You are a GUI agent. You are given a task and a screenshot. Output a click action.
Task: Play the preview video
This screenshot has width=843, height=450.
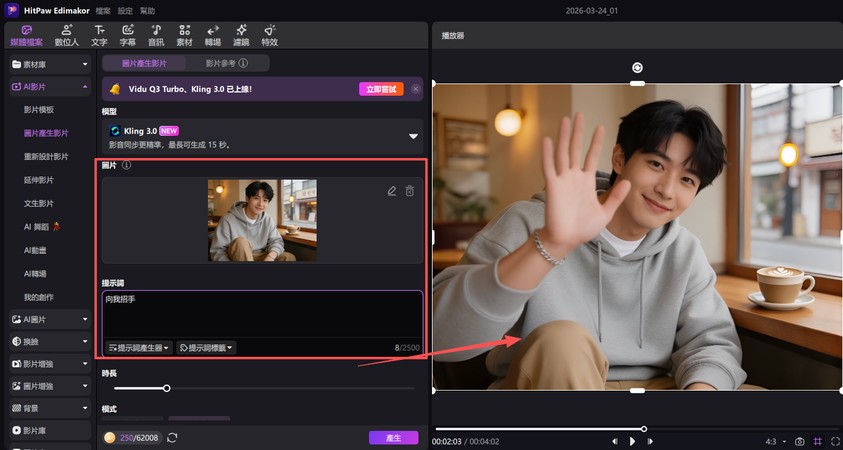click(632, 441)
